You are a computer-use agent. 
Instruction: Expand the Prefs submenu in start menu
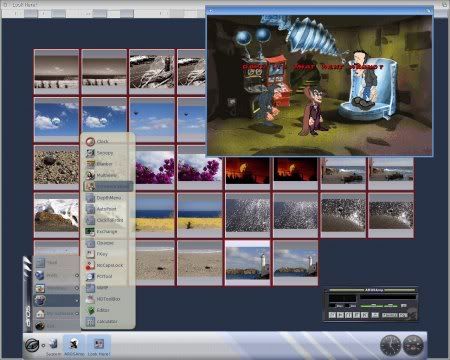77,275
